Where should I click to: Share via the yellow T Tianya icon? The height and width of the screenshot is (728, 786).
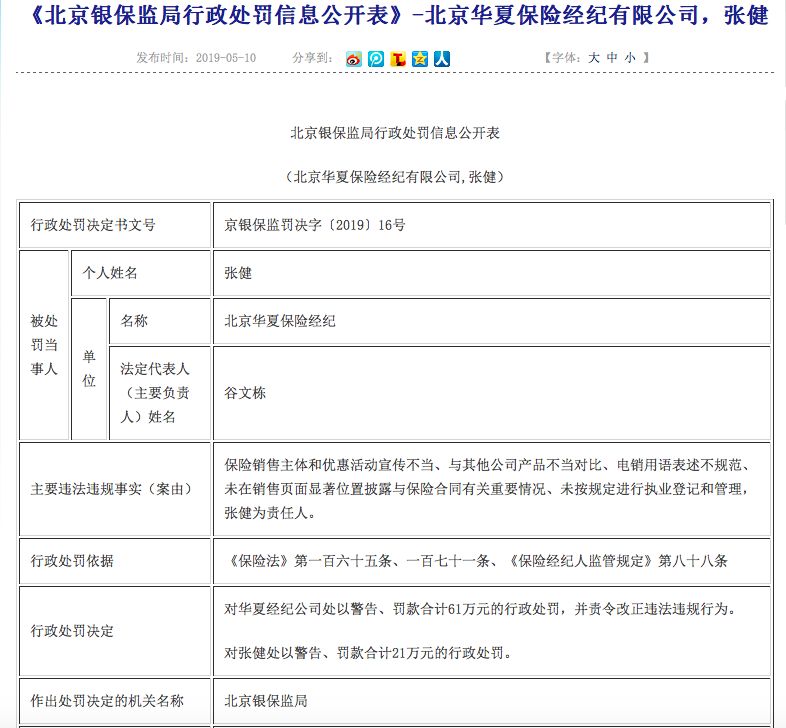tap(398, 59)
